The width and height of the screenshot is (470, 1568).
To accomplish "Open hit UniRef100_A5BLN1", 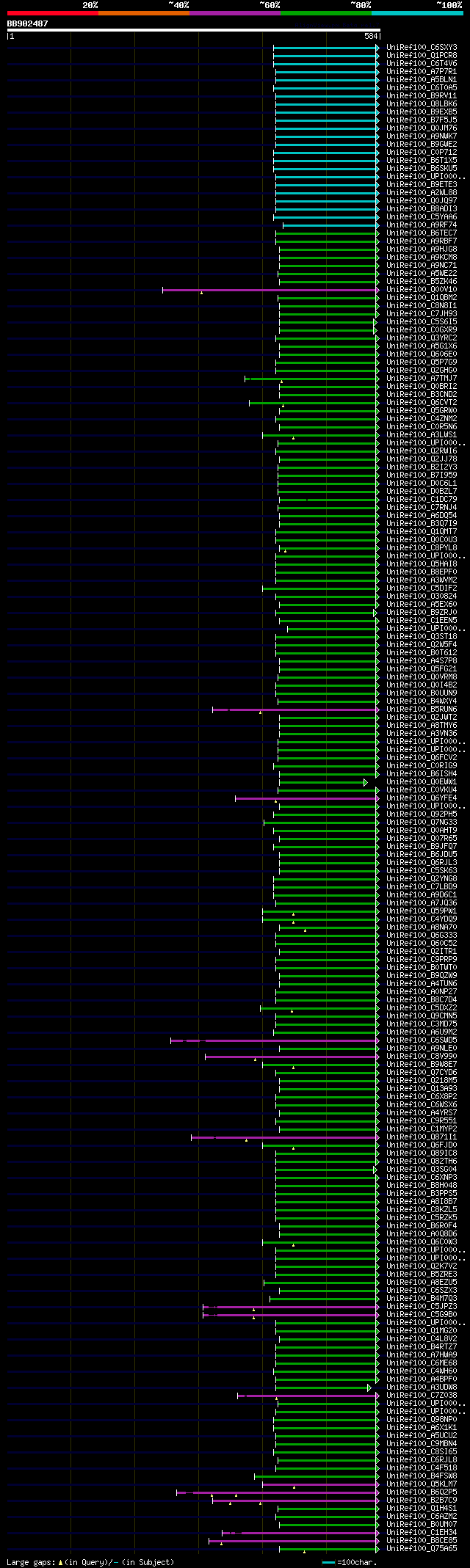I will pyautogui.click(x=422, y=79).
